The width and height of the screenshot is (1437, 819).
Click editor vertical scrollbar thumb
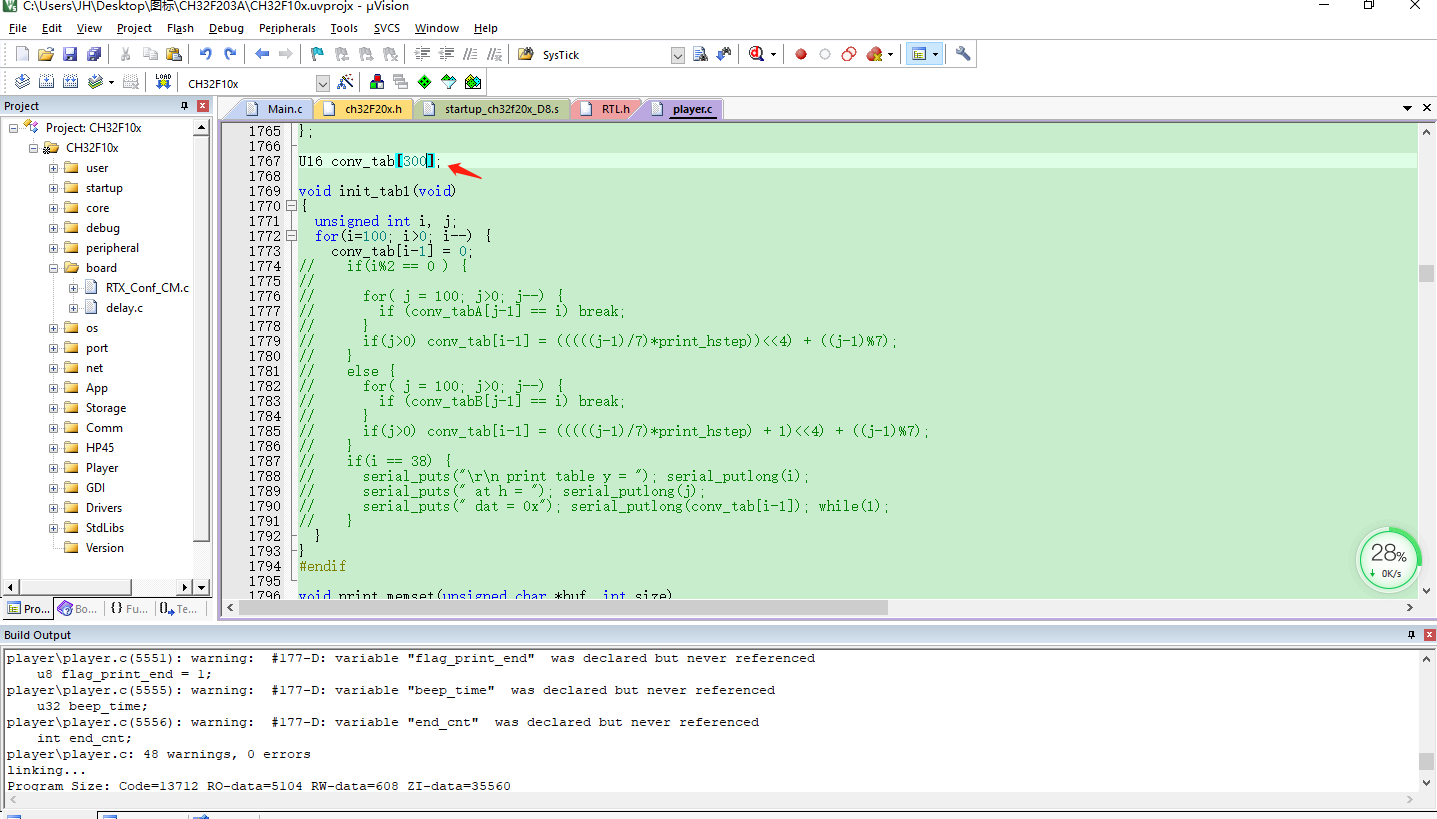(1426, 273)
